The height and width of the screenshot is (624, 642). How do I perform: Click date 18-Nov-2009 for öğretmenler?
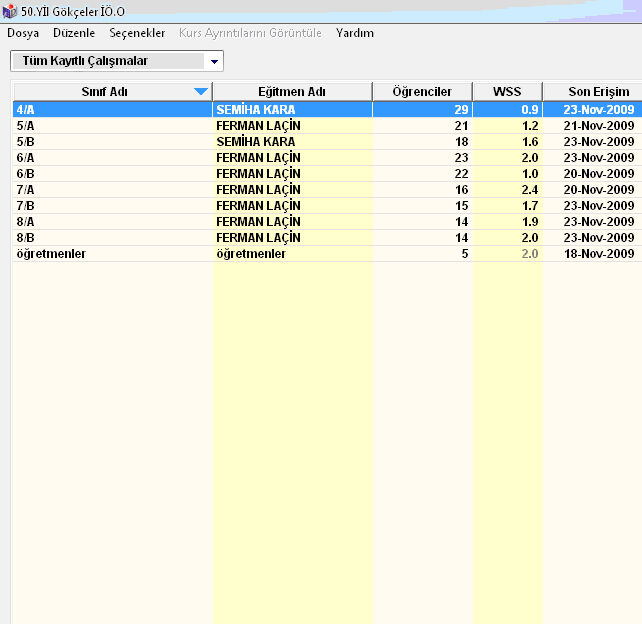click(599, 254)
